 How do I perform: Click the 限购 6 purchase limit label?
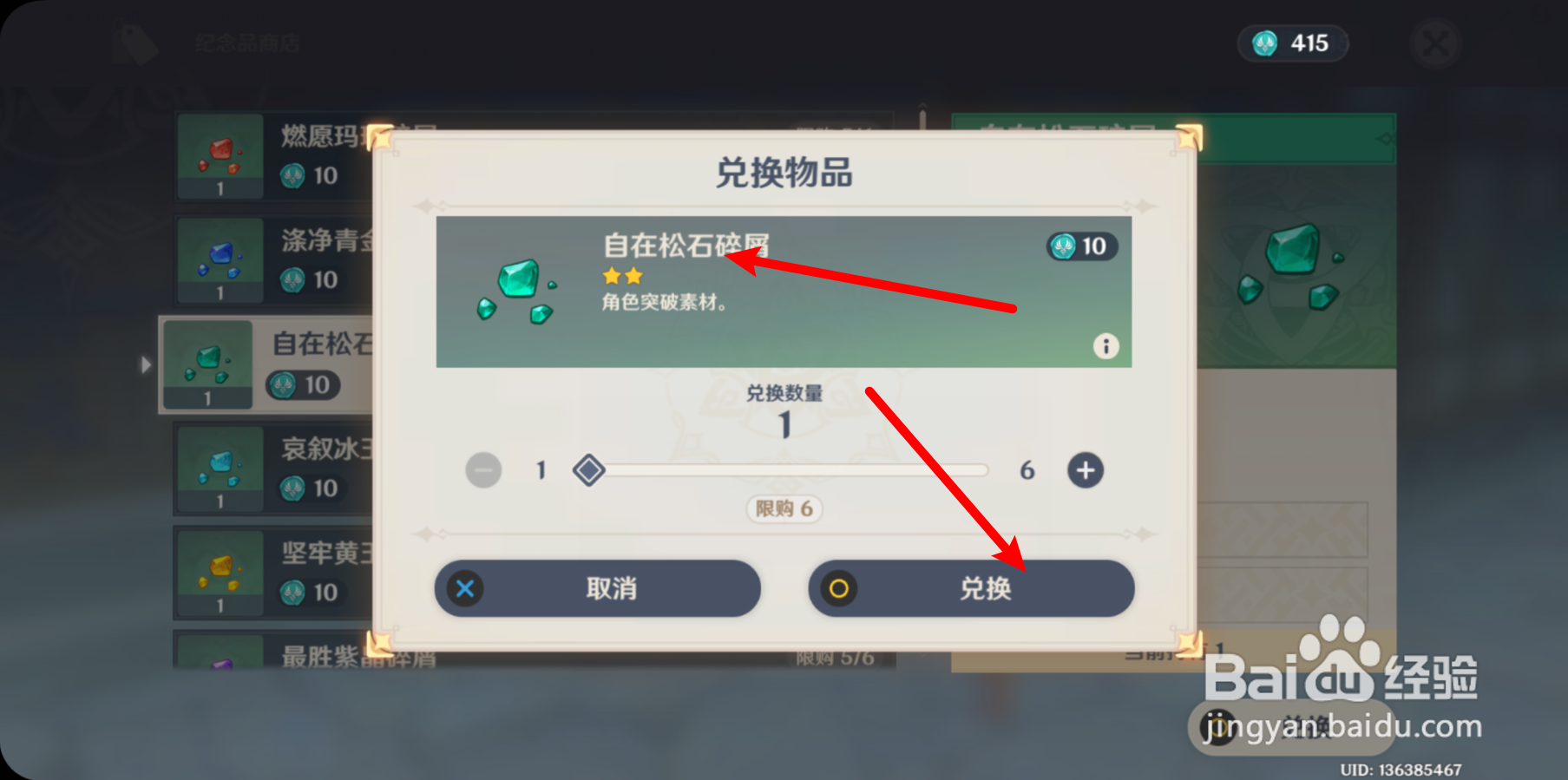tap(784, 508)
